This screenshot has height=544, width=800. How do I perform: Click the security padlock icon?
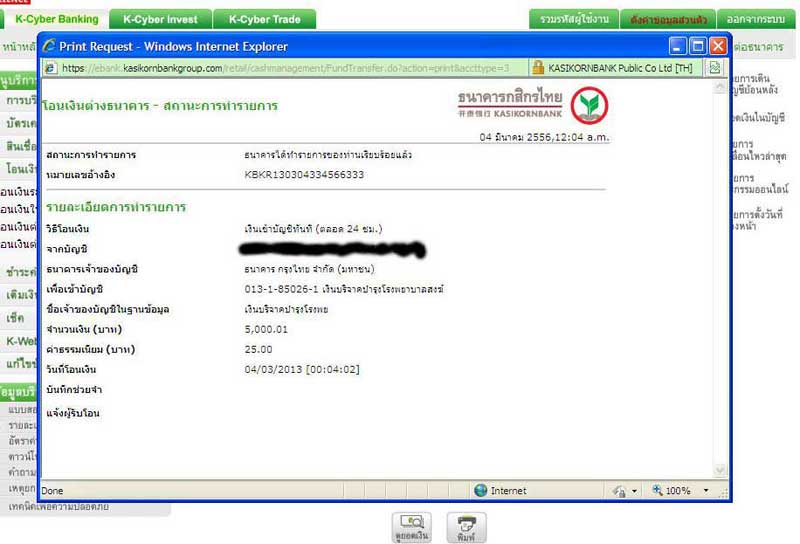coord(538,68)
